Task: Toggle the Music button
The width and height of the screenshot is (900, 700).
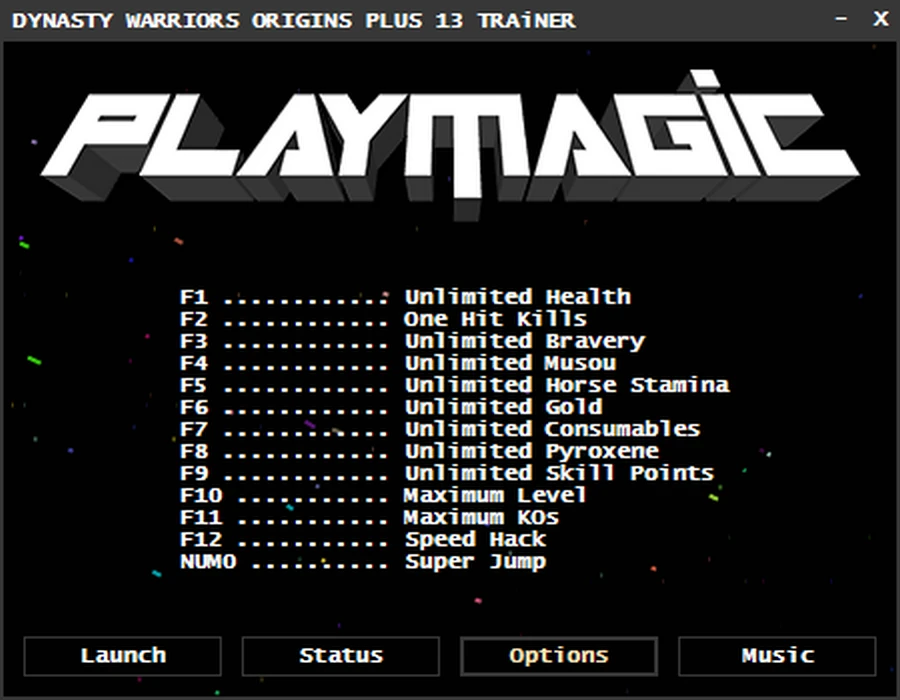Action: (777, 656)
